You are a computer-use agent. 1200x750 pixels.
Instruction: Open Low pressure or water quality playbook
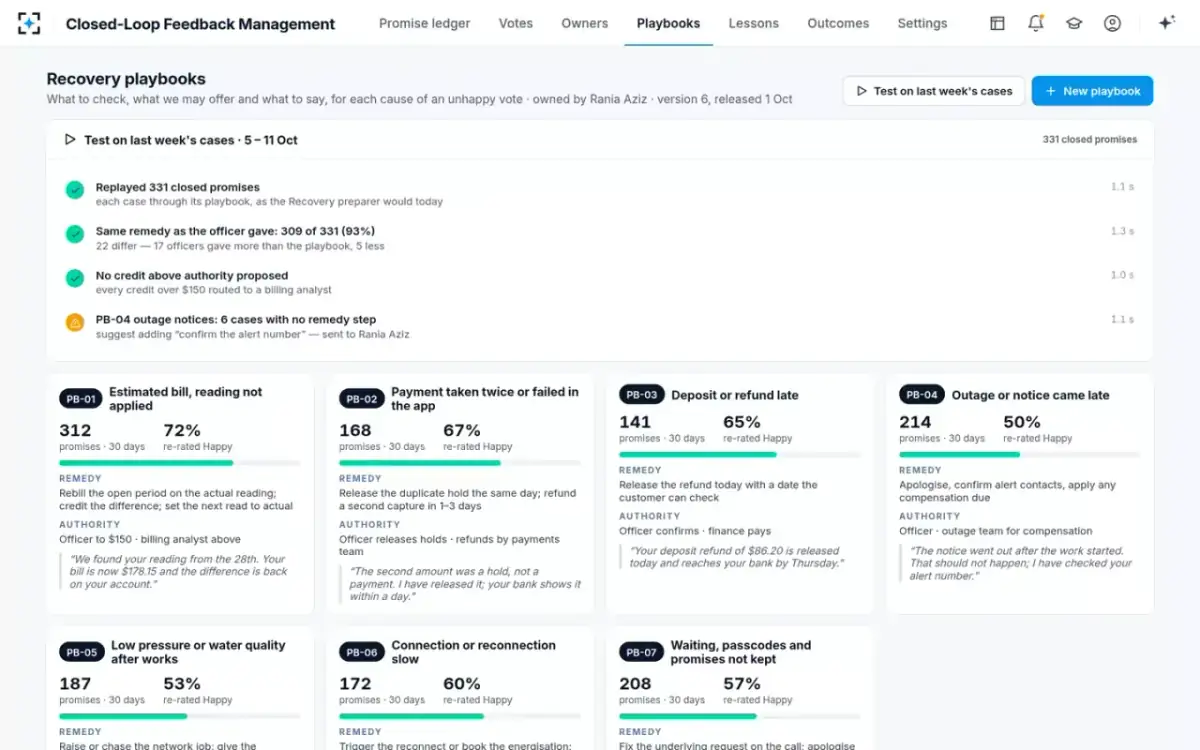click(198, 652)
